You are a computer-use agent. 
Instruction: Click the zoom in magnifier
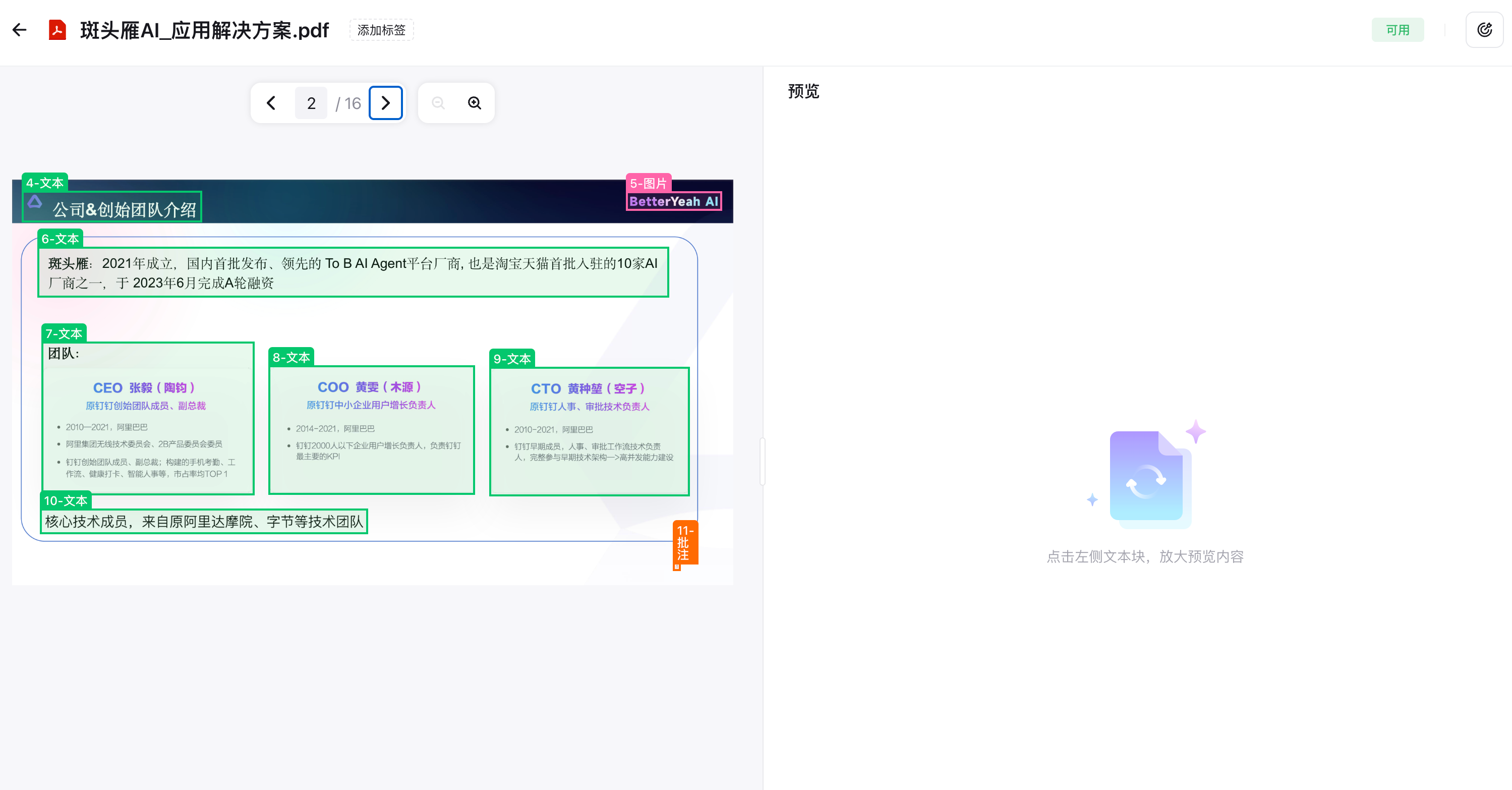[x=474, y=103]
